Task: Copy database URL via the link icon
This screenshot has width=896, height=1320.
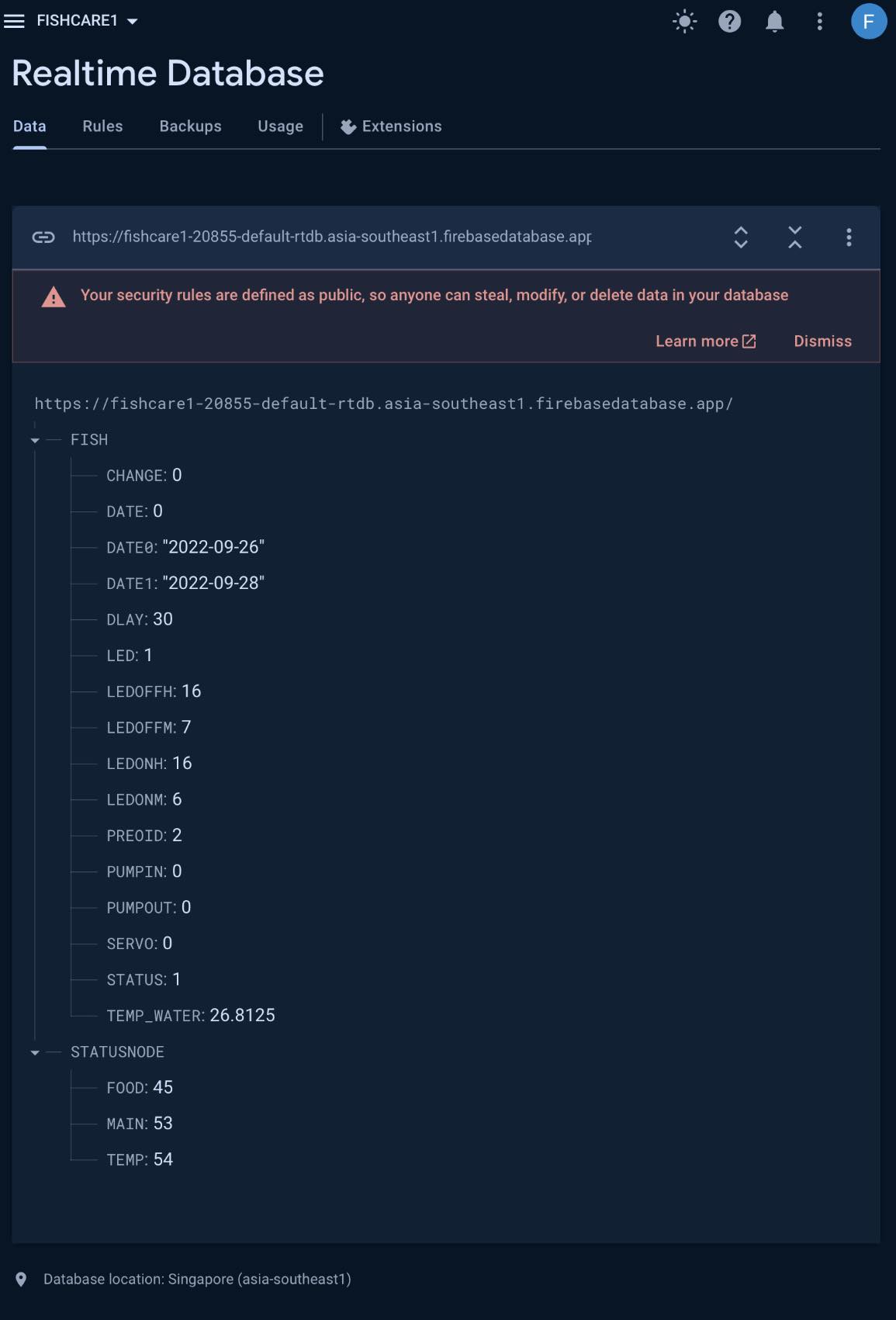Action: click(x=43, y=237)
